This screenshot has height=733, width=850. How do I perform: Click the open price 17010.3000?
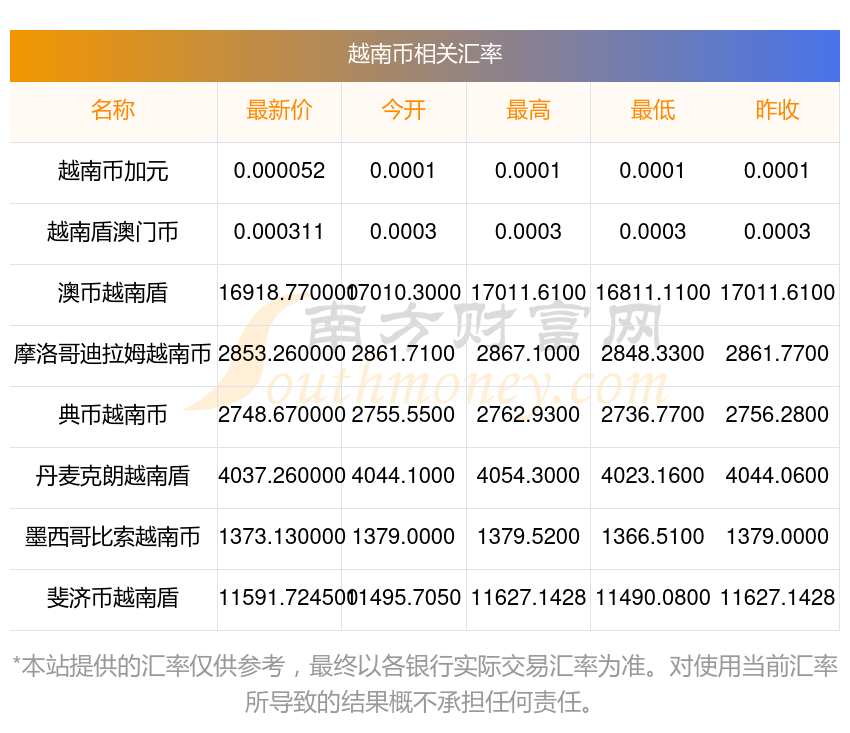tap(406, 293)
